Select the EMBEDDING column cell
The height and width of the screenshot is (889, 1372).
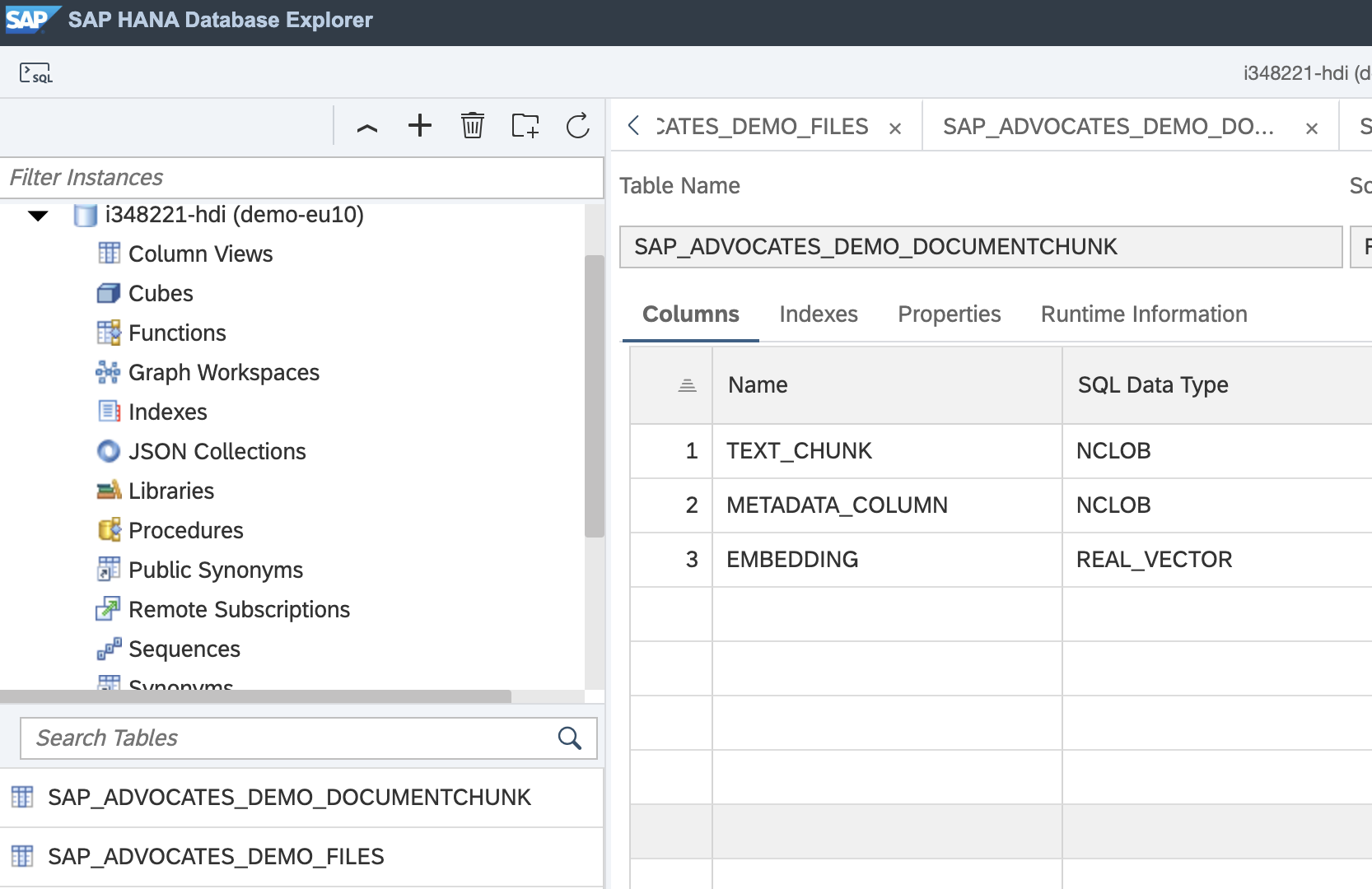coord(887,560)
